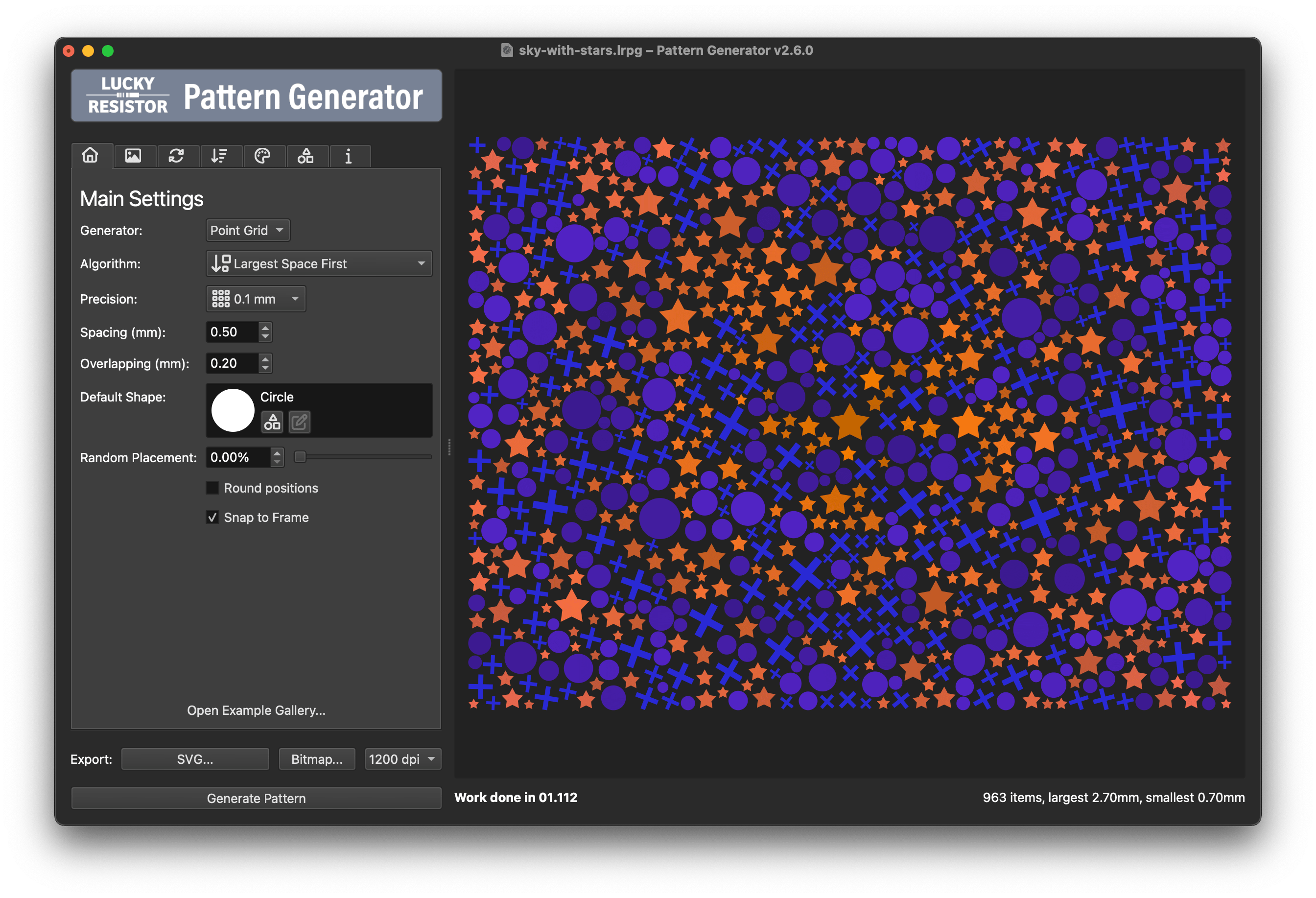The height and width of the screenshot is (898, 1316).
Task: Click the Random Placement slider handle
Action: tap(301, 457)
